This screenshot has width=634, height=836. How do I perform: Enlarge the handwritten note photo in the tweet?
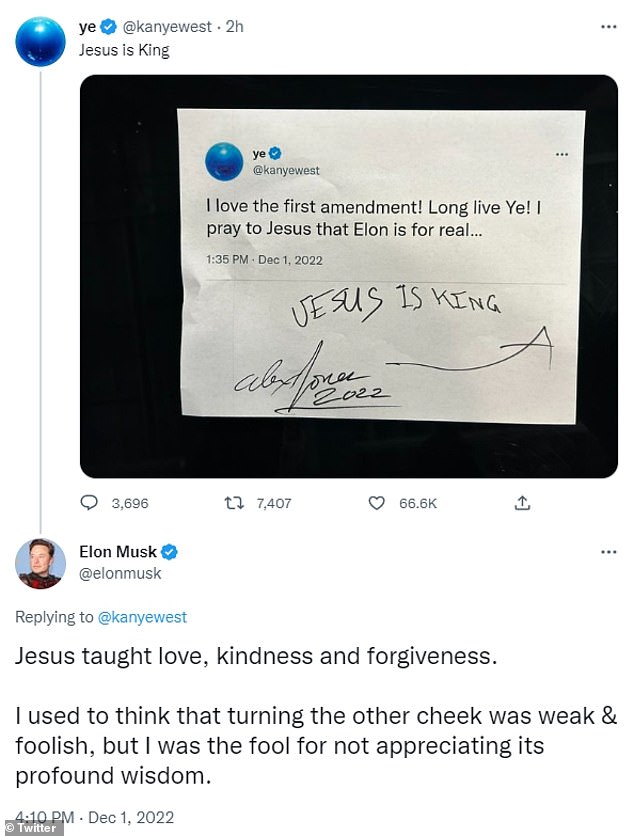[349, 275]
